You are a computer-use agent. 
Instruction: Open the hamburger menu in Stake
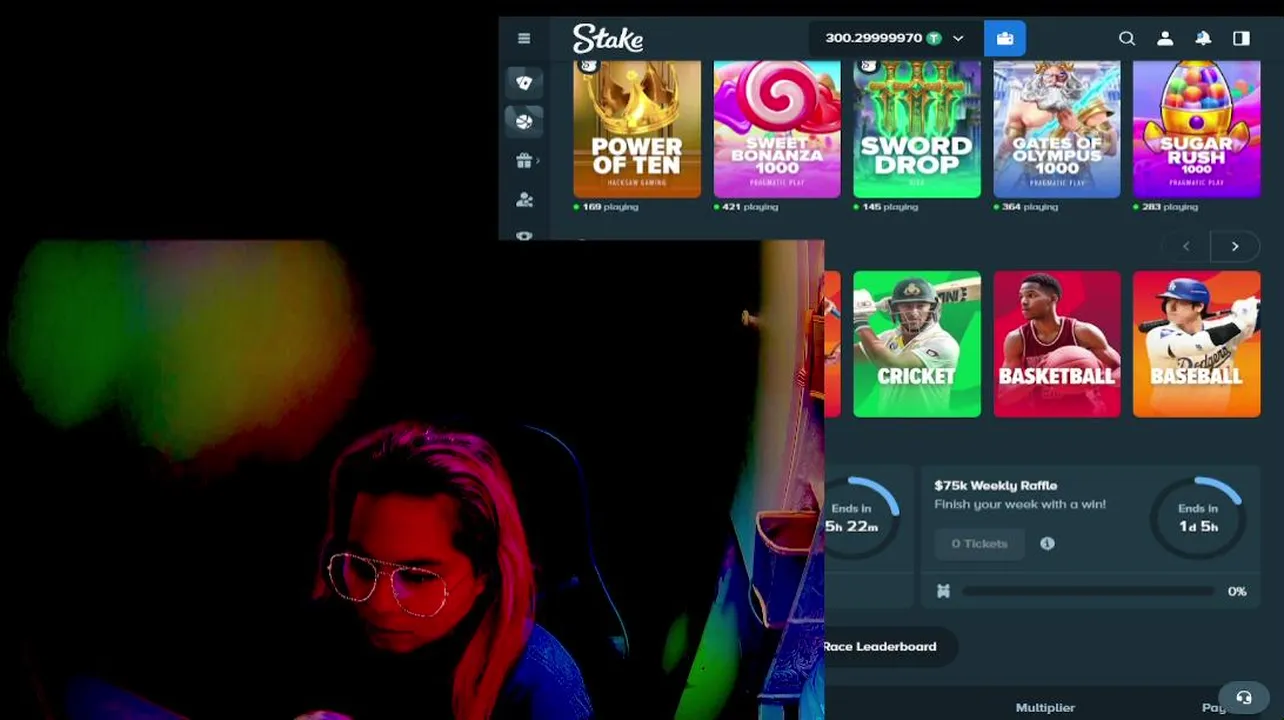click(524, 38)
